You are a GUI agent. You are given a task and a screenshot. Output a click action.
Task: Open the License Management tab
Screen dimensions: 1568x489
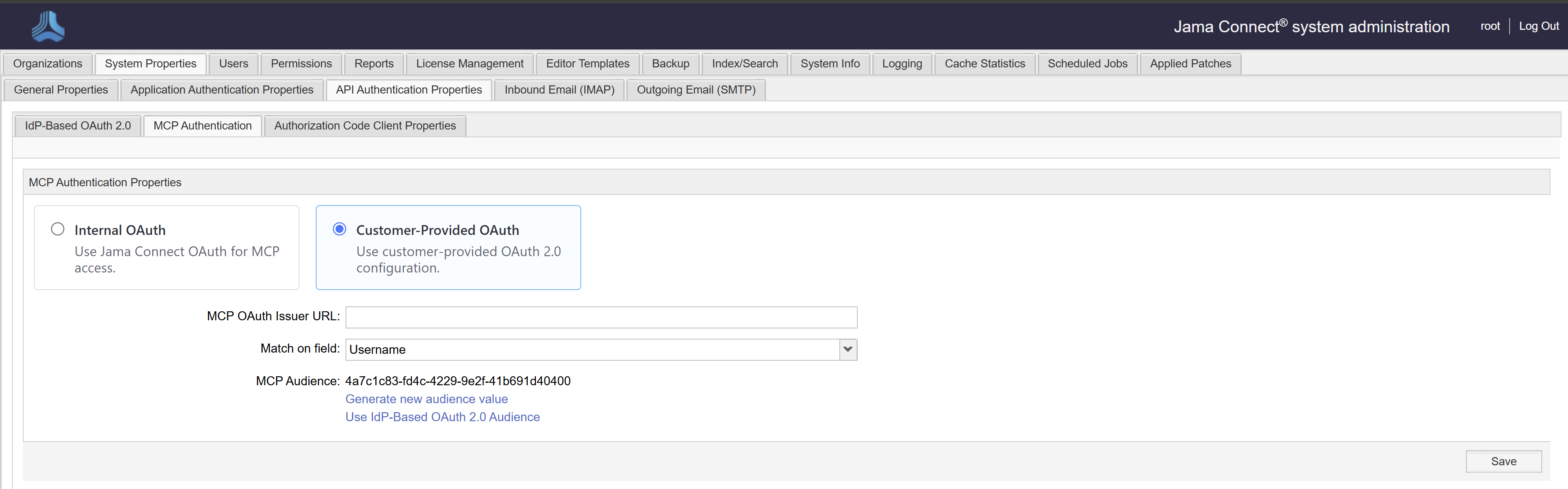pos(470,64)
